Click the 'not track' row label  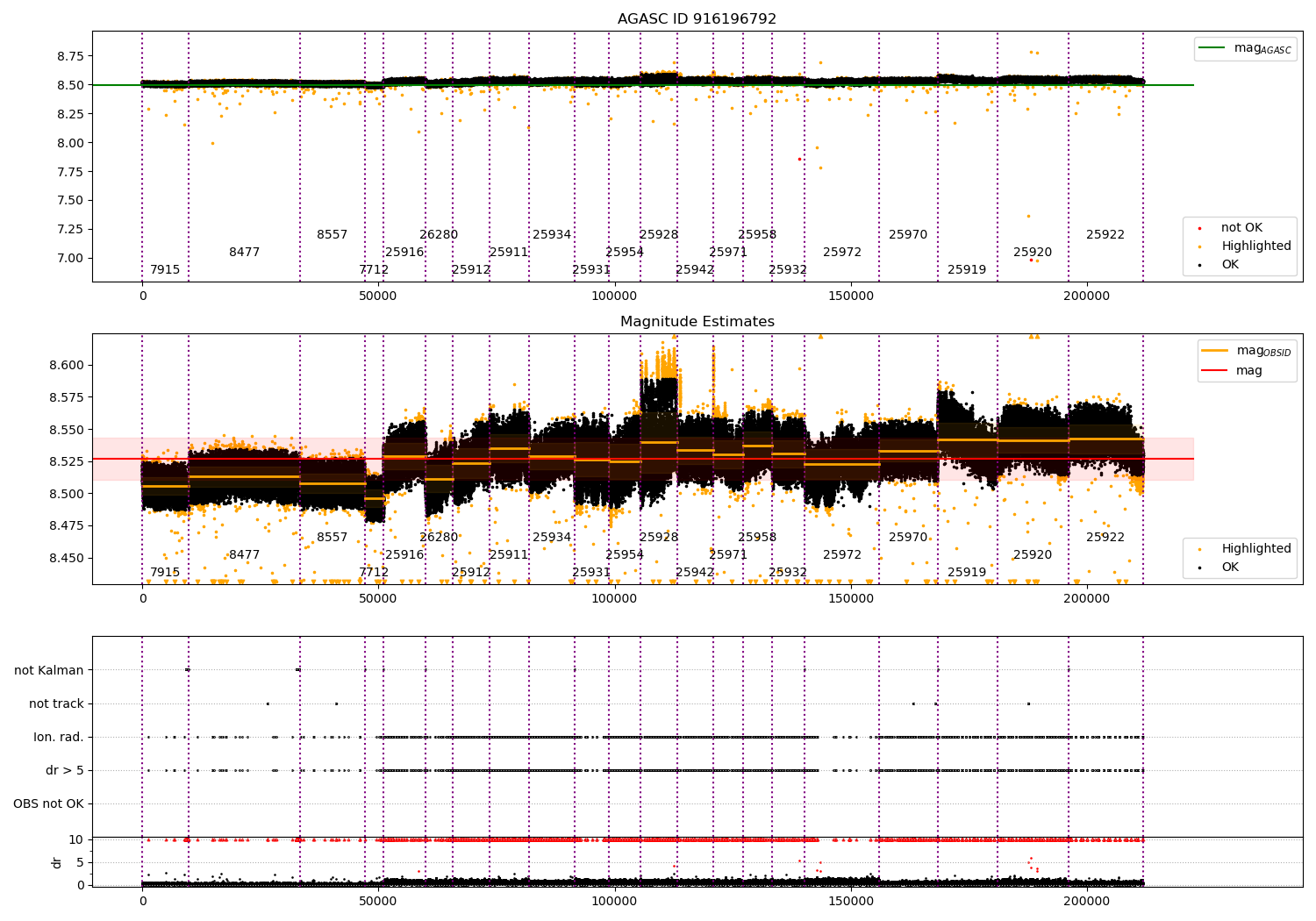pos(56,703)
